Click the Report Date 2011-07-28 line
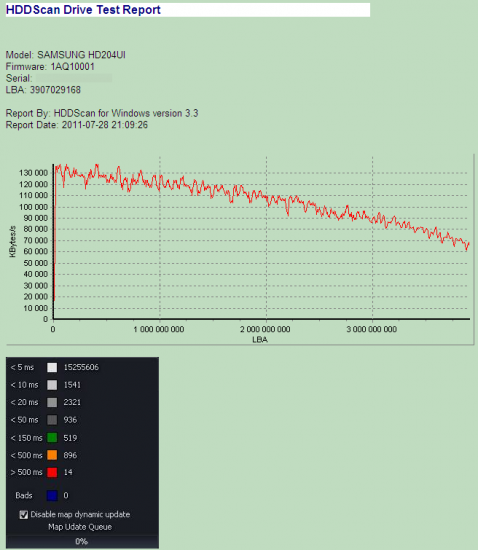 76,125
